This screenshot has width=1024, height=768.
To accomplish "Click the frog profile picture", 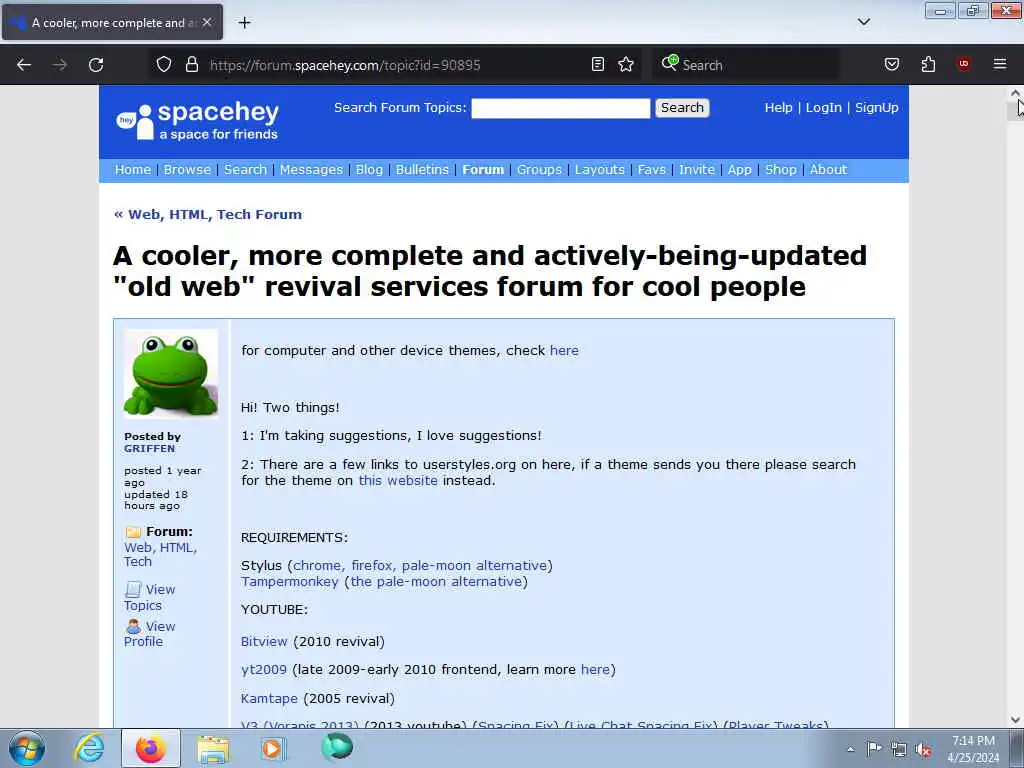I will [170, 374].
